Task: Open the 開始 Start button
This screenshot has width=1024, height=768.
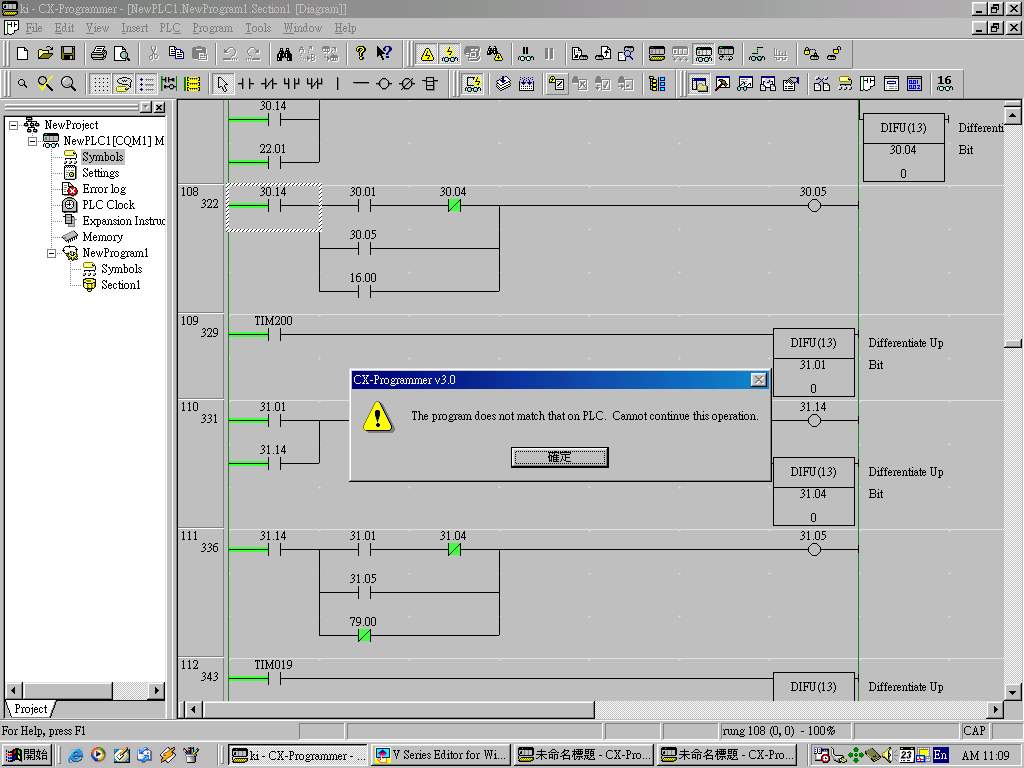Action: (x=27, y=755)
